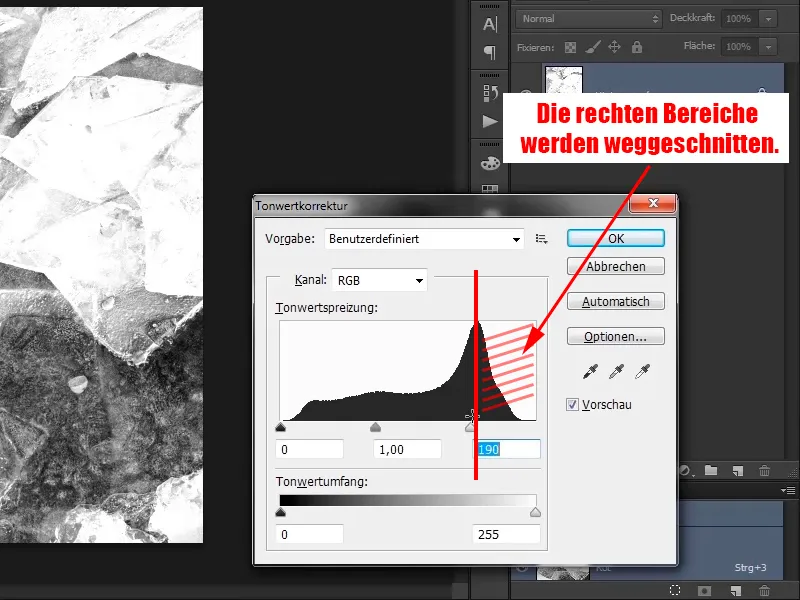
Task: Expand the Fläche fill slider arrow
Action: [x=768, y=47]
